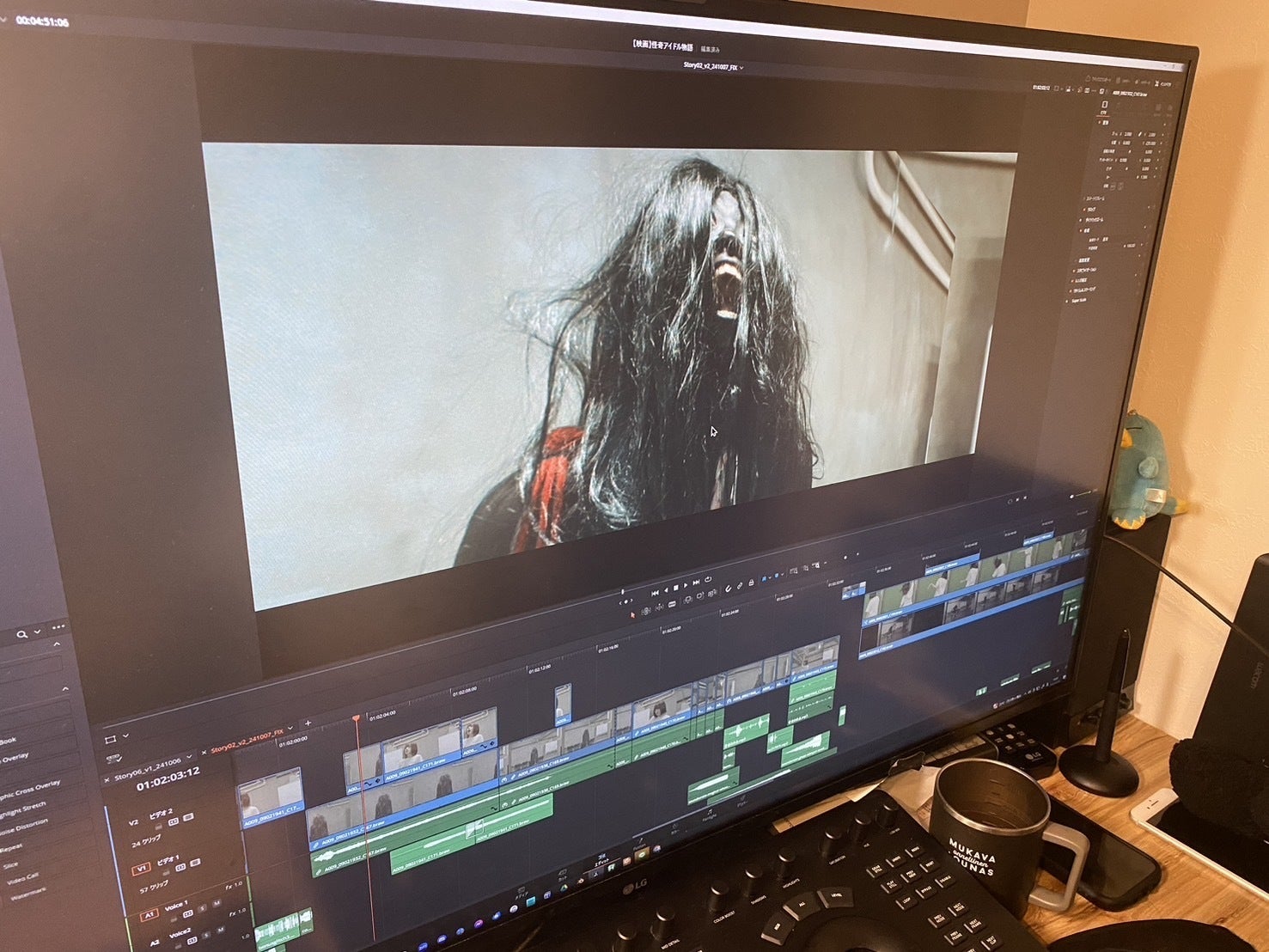Solo the Voice 1 audio track
Screen dimensions: 1269x952
[x=200, y=906]
